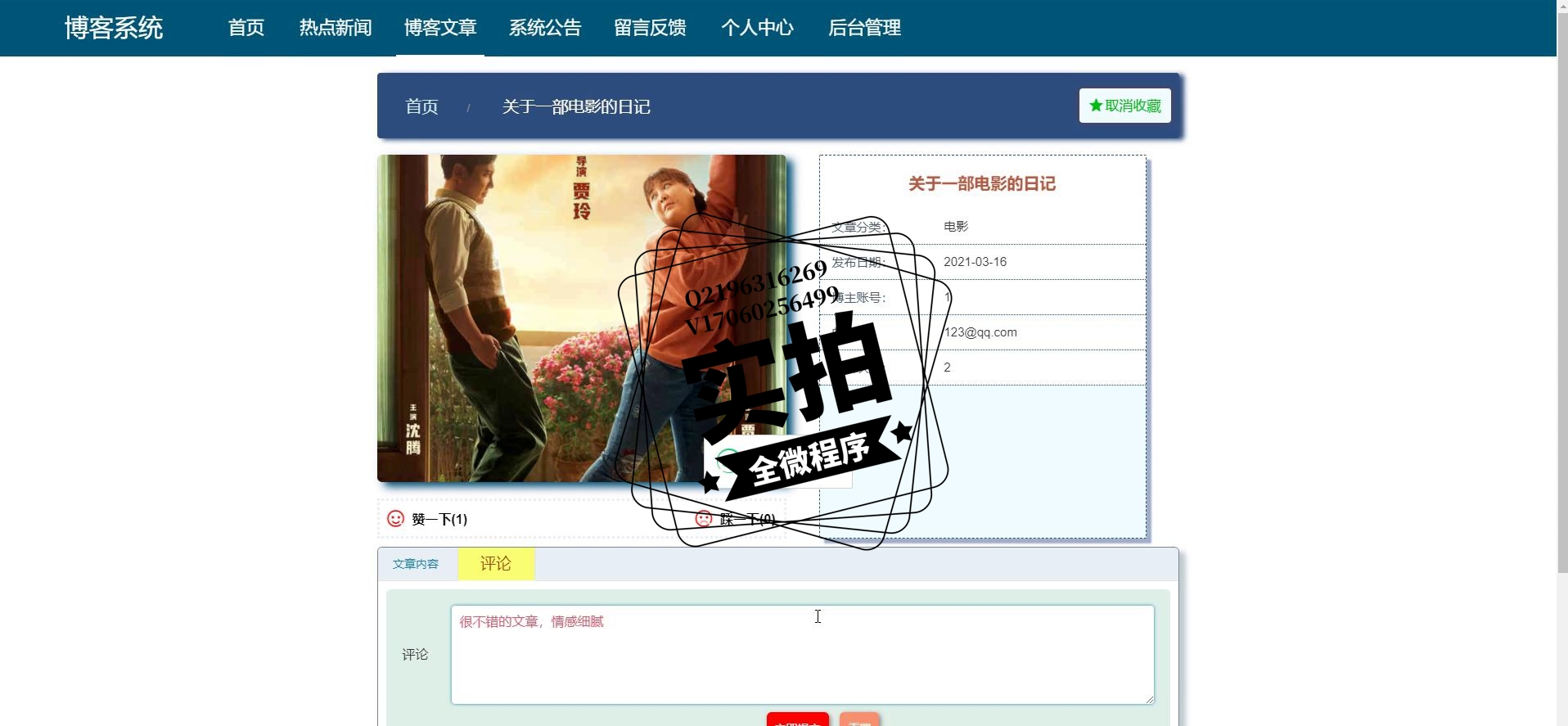Screen dimensions: 1568x726
Task: Click the 博客系统 site logo
Action: pyautogui.click(x=114, y=28)
